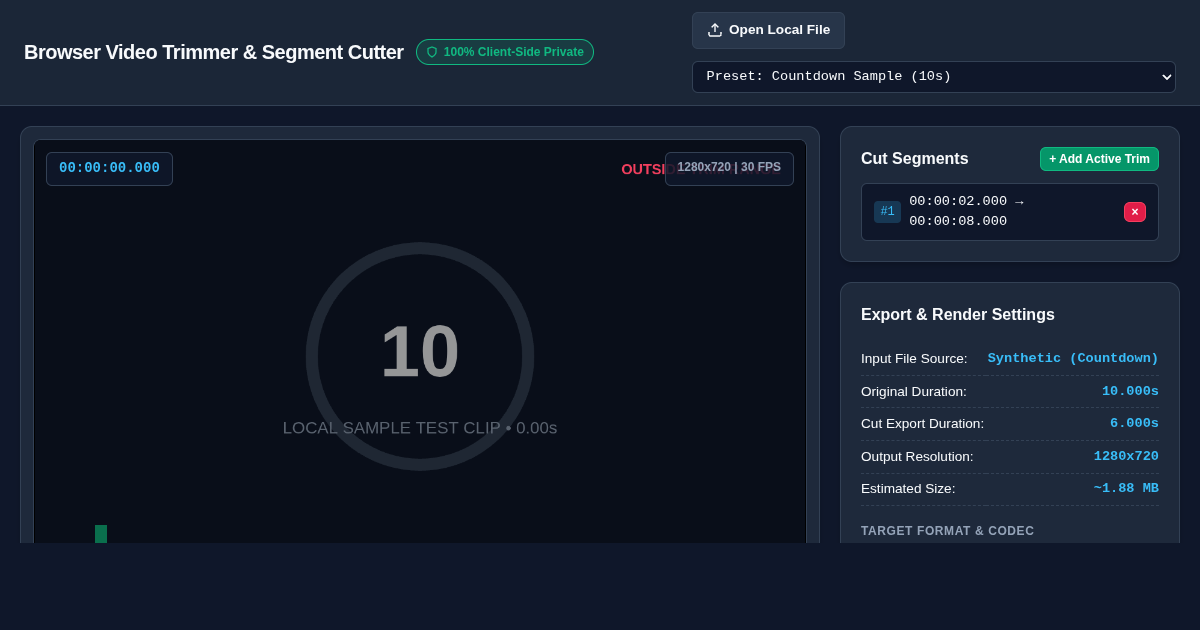
Task: Click the Cut Segments panel heading
Action: [x=915, y=159]
